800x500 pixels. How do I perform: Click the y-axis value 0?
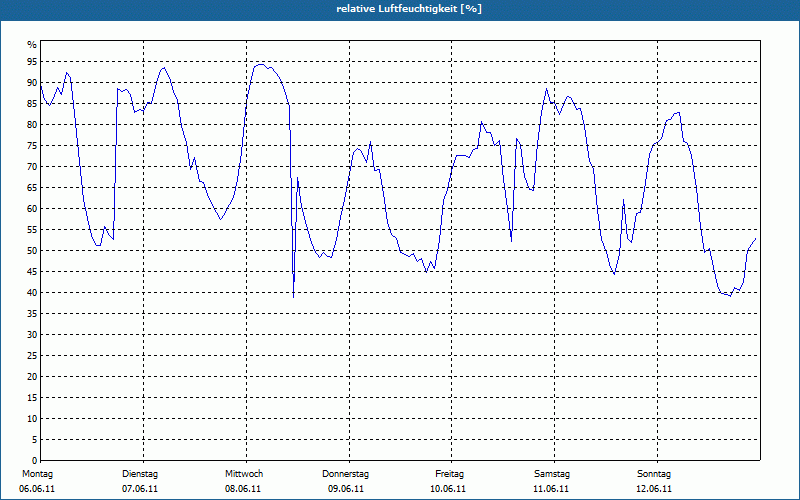(x=35, y=461)
